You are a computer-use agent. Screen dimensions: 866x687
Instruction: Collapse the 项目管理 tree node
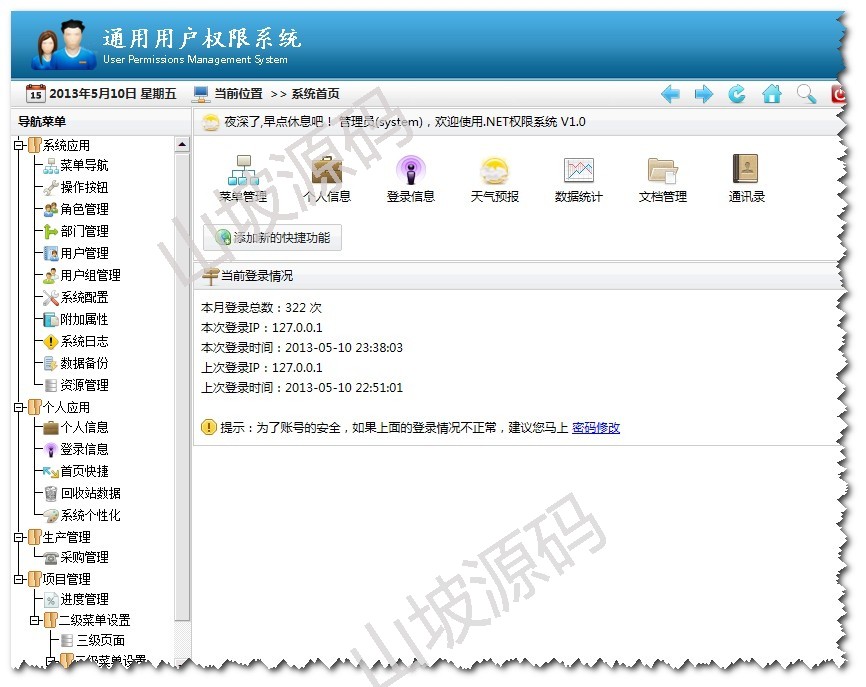(19, 579)
